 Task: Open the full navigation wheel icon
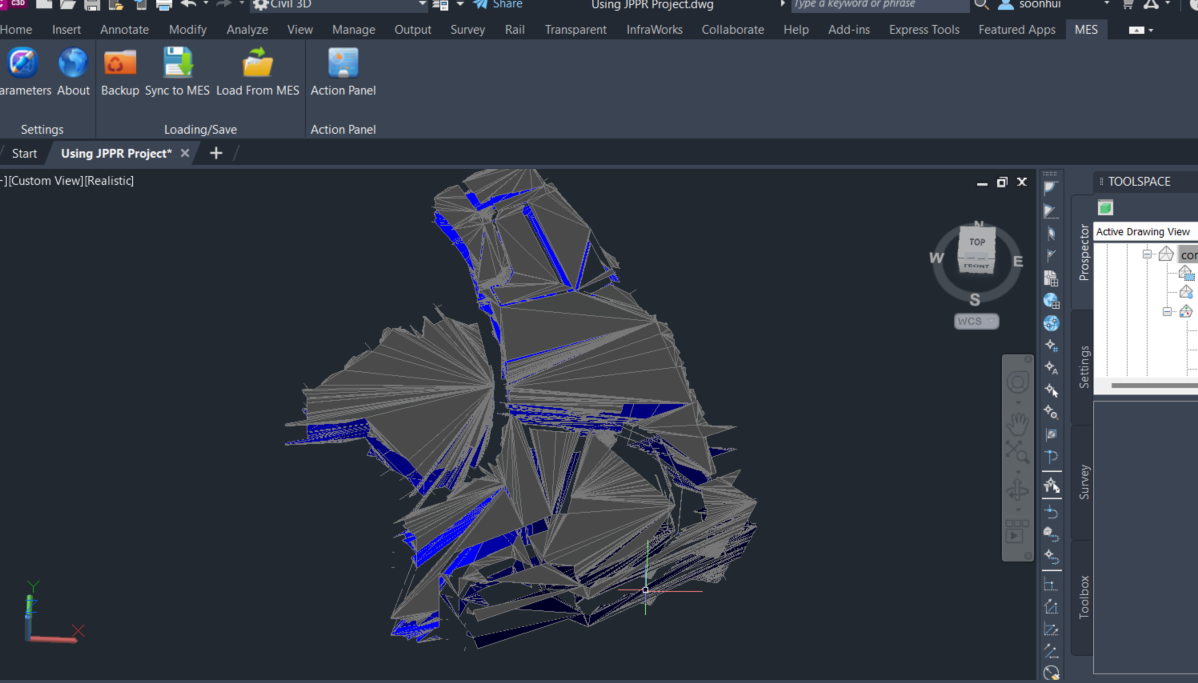pos(1017,381)
